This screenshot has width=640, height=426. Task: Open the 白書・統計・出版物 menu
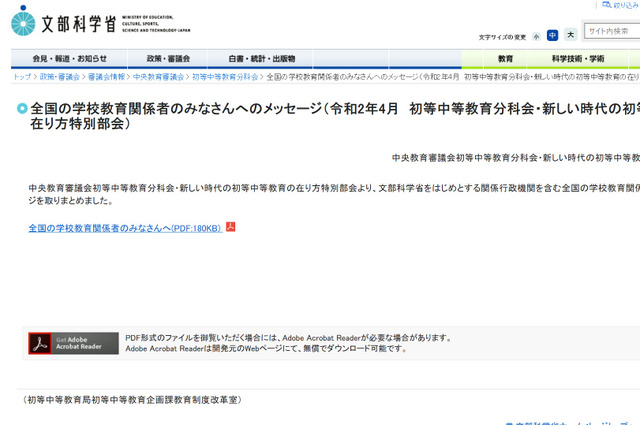click(x=261, y=59)
